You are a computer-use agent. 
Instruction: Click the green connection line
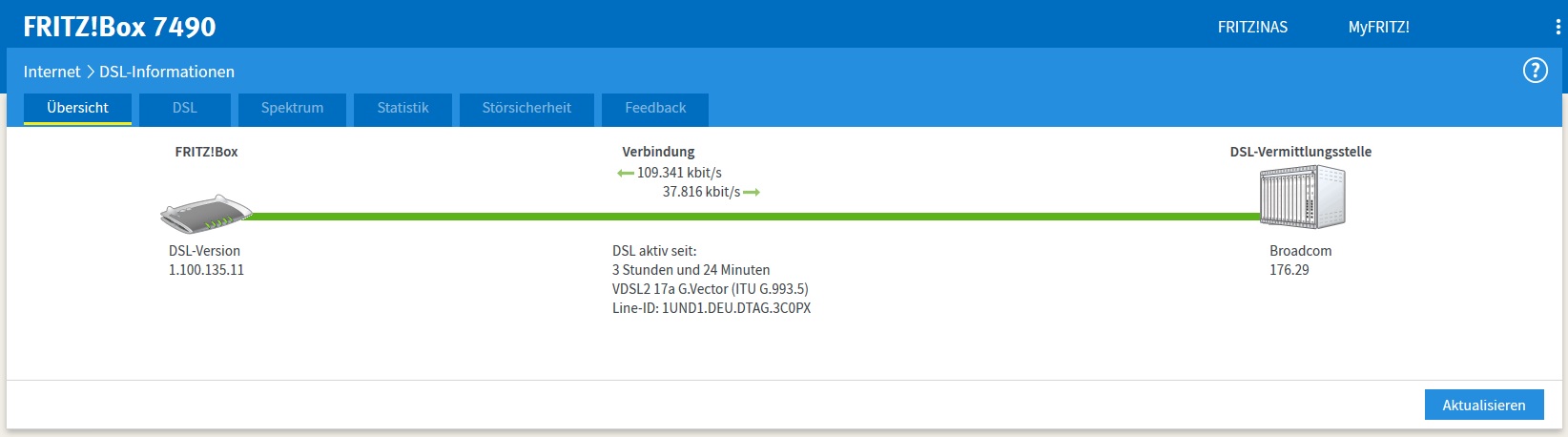753,217
